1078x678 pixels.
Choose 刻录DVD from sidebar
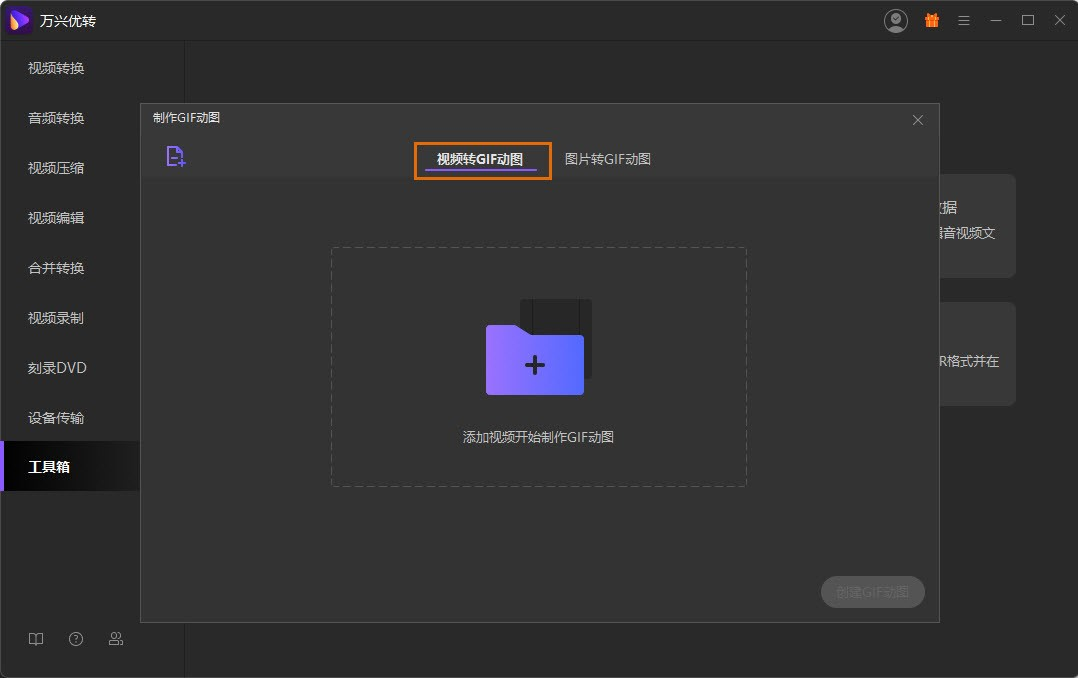(57, 368)
